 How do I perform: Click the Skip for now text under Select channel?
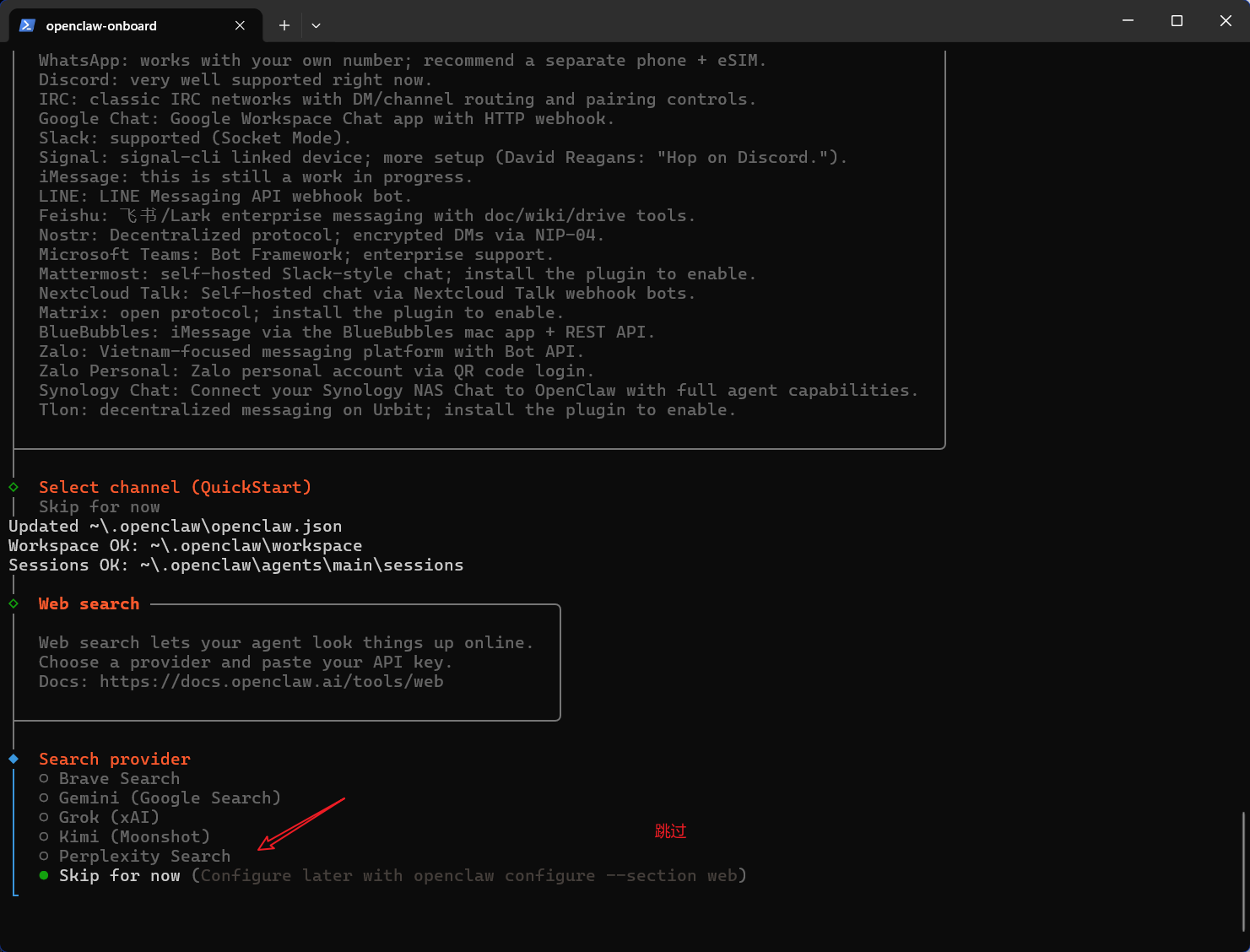100,506
